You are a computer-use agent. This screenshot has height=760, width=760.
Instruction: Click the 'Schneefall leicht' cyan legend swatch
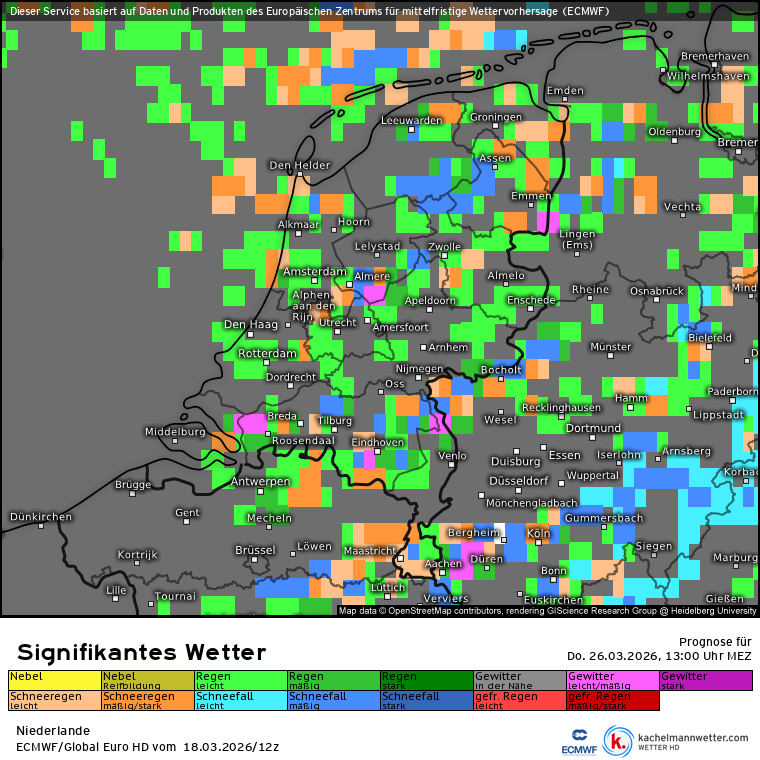click(x=240, y=700)
